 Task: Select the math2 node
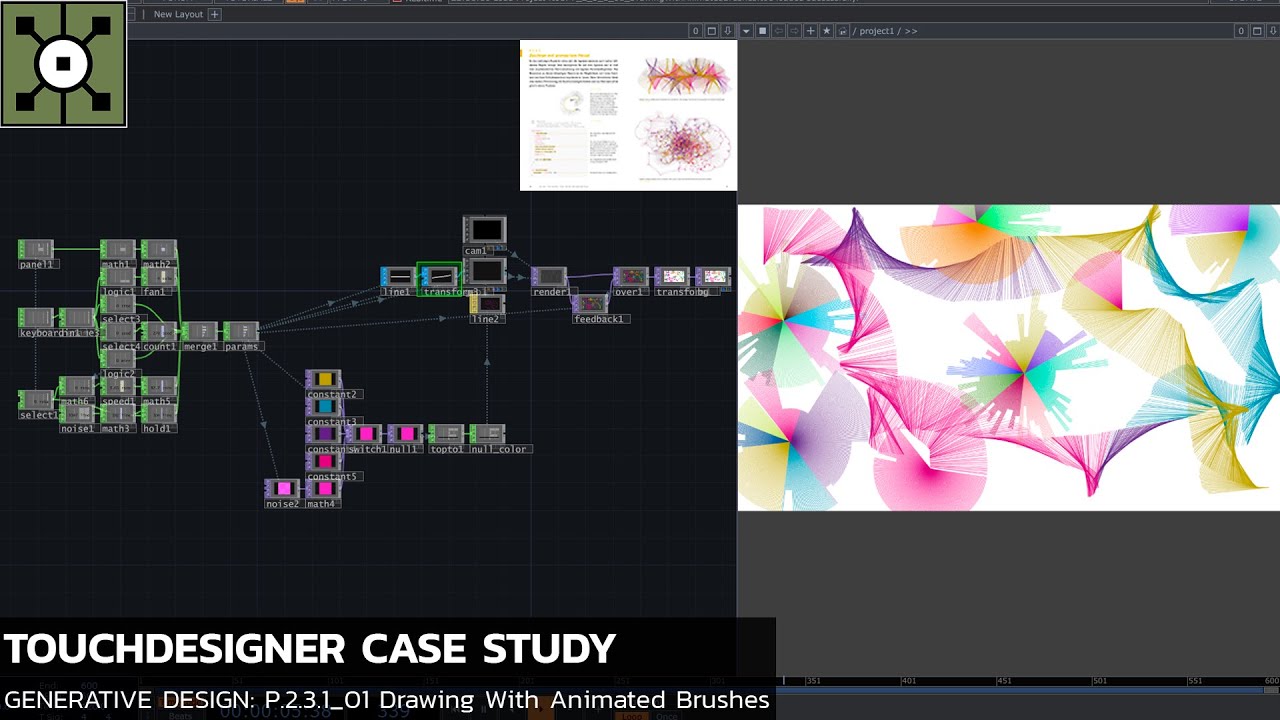159,250
